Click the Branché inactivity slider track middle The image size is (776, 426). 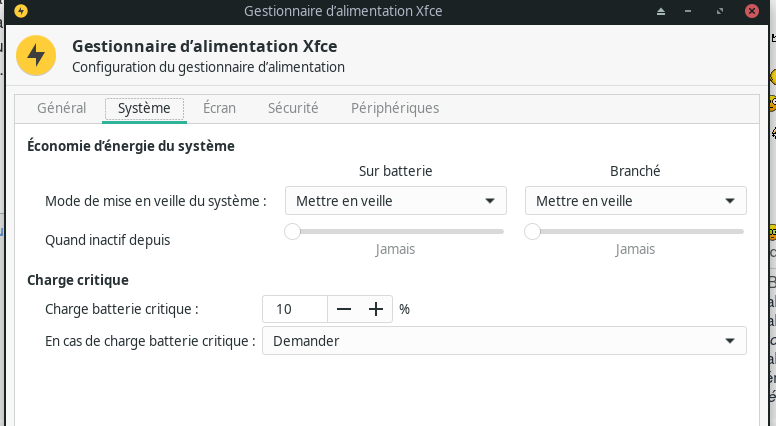[635, 231]
